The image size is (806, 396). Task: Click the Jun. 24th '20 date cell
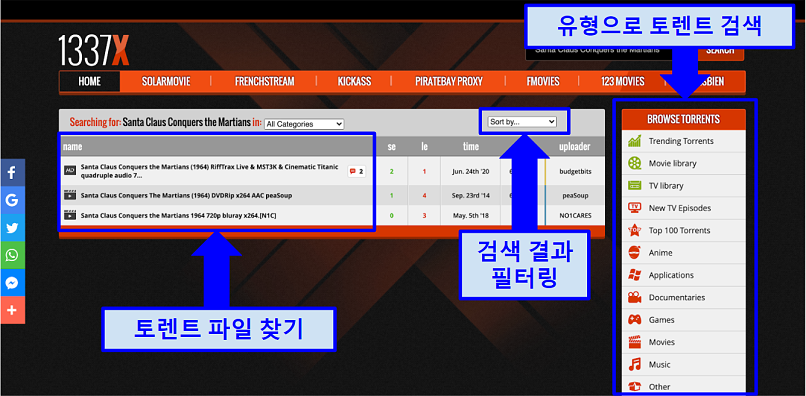coord(471,171)
